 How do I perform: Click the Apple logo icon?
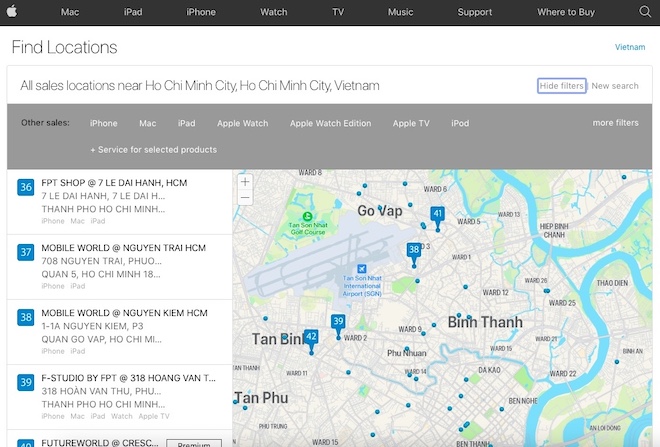tap(12, 11)
